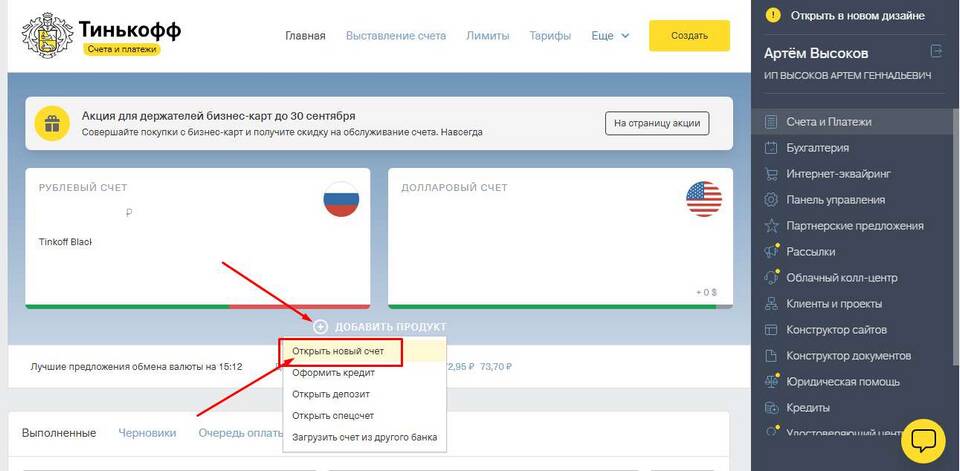Click the Кредиты sidebar icon

click(x=771, y=408)
